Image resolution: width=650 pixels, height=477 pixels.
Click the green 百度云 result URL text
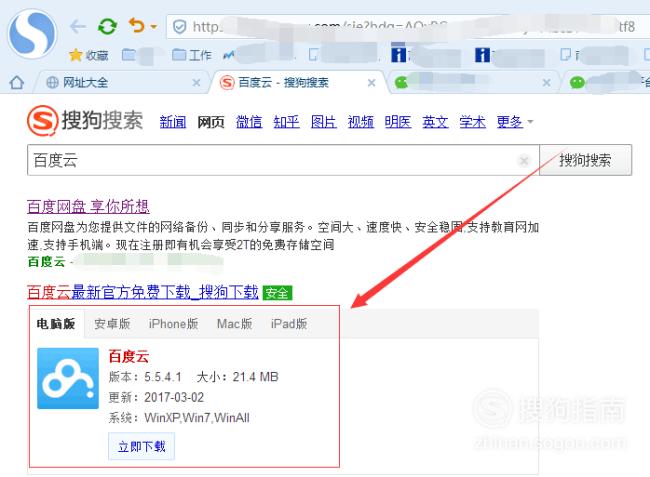tap(46, 262)
